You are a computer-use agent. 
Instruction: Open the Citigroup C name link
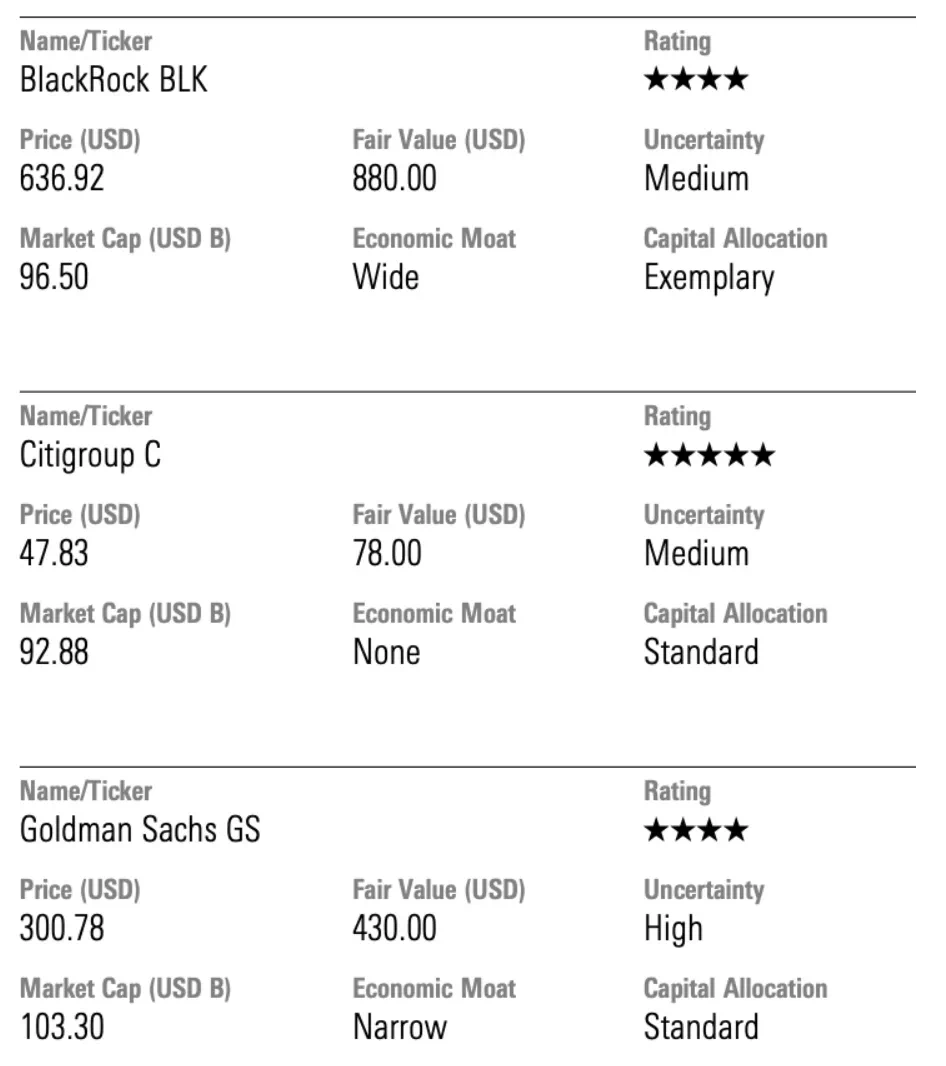pyautogui.click(x=90, y=455)
